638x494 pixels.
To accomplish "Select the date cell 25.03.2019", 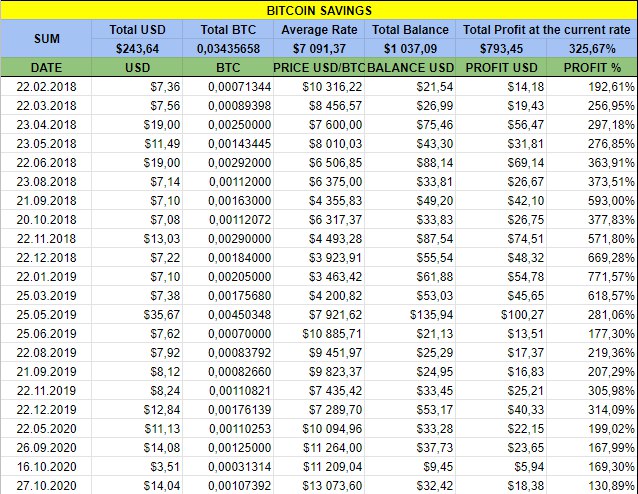I will [46, 295].
